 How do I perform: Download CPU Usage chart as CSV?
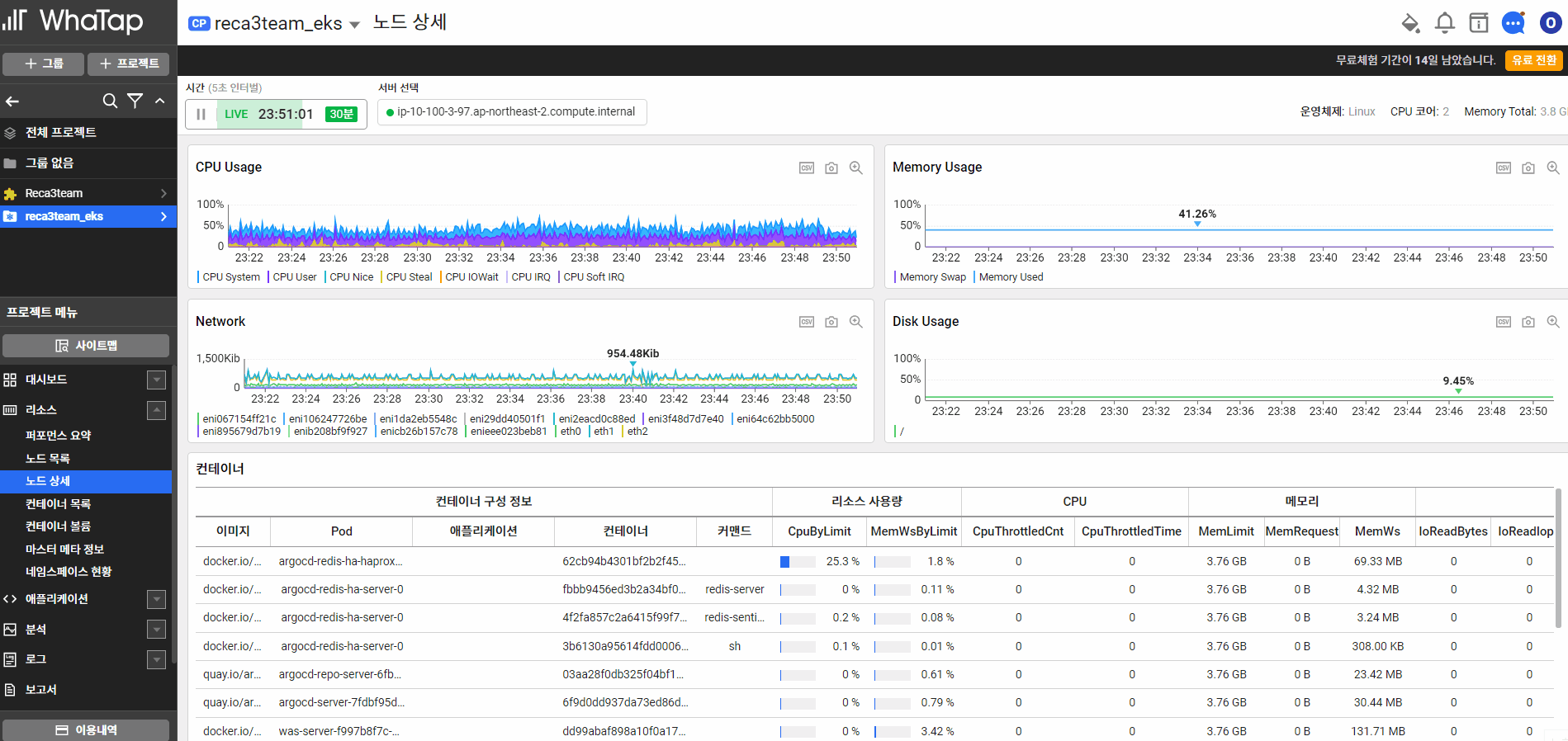807,168
